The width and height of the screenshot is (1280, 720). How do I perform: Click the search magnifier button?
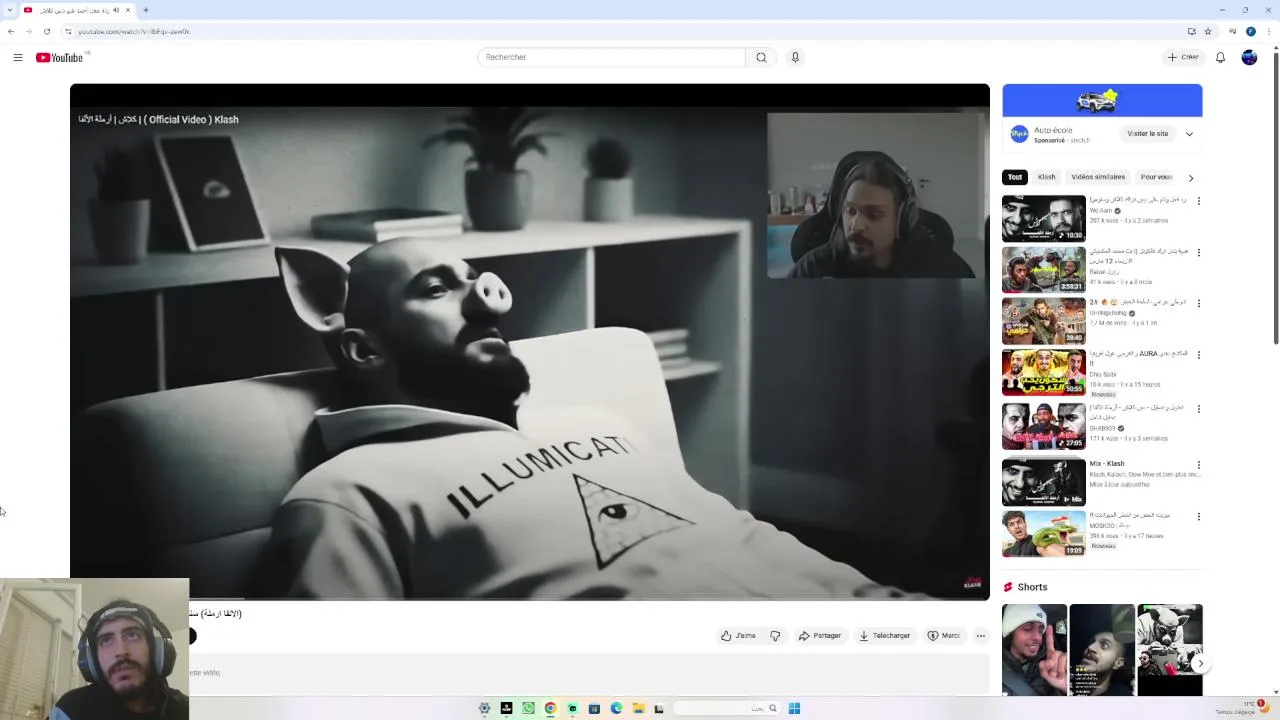pyautogui.click(x=761, y=57)
